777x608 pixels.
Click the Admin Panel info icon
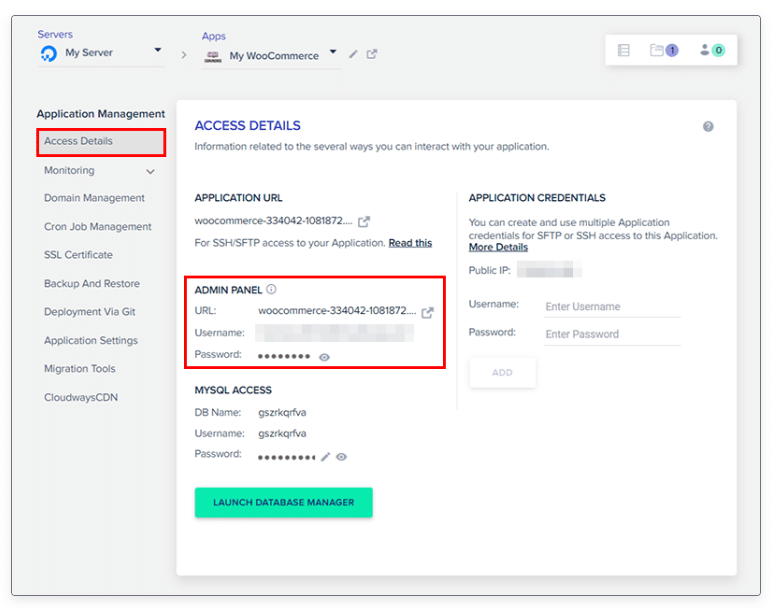[271, 289]
